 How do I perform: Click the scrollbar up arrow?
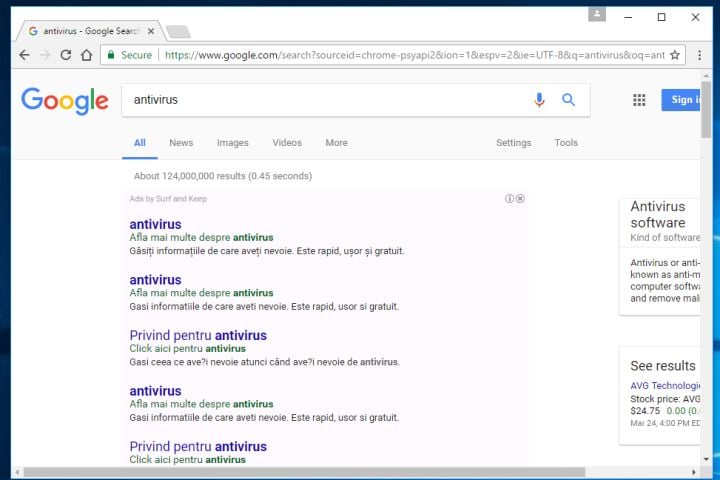click(706, 76)
